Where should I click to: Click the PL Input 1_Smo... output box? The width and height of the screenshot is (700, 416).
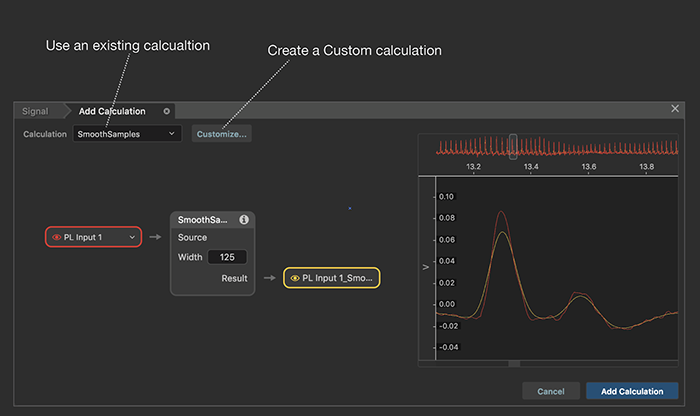tap(332, 278)
